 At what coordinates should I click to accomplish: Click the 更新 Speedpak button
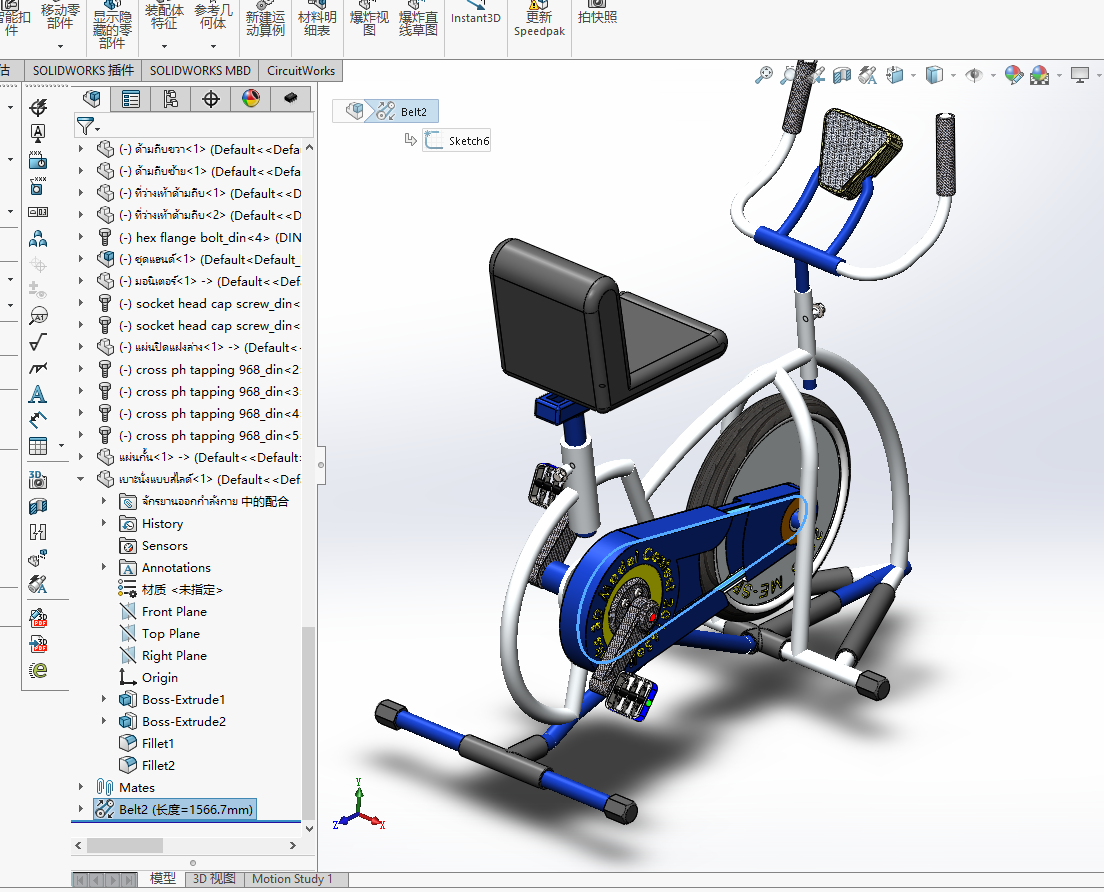[x=538, y=18]
